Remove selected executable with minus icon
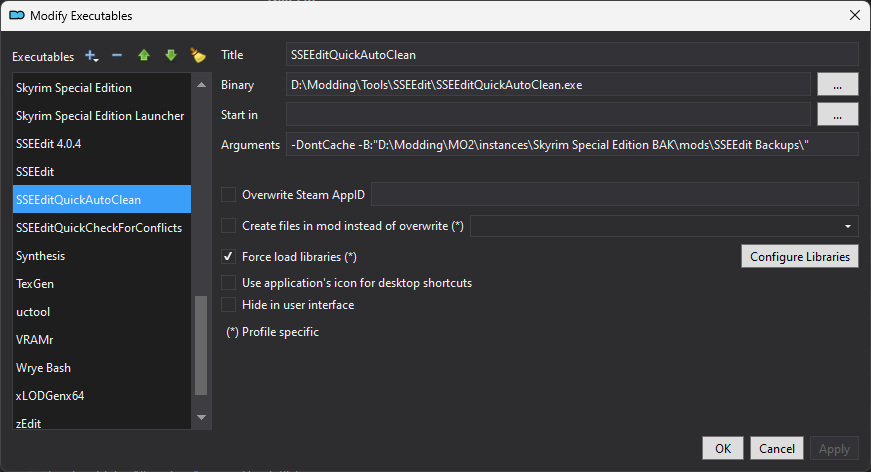Viewport: 871px width, 472px height. 117,56
